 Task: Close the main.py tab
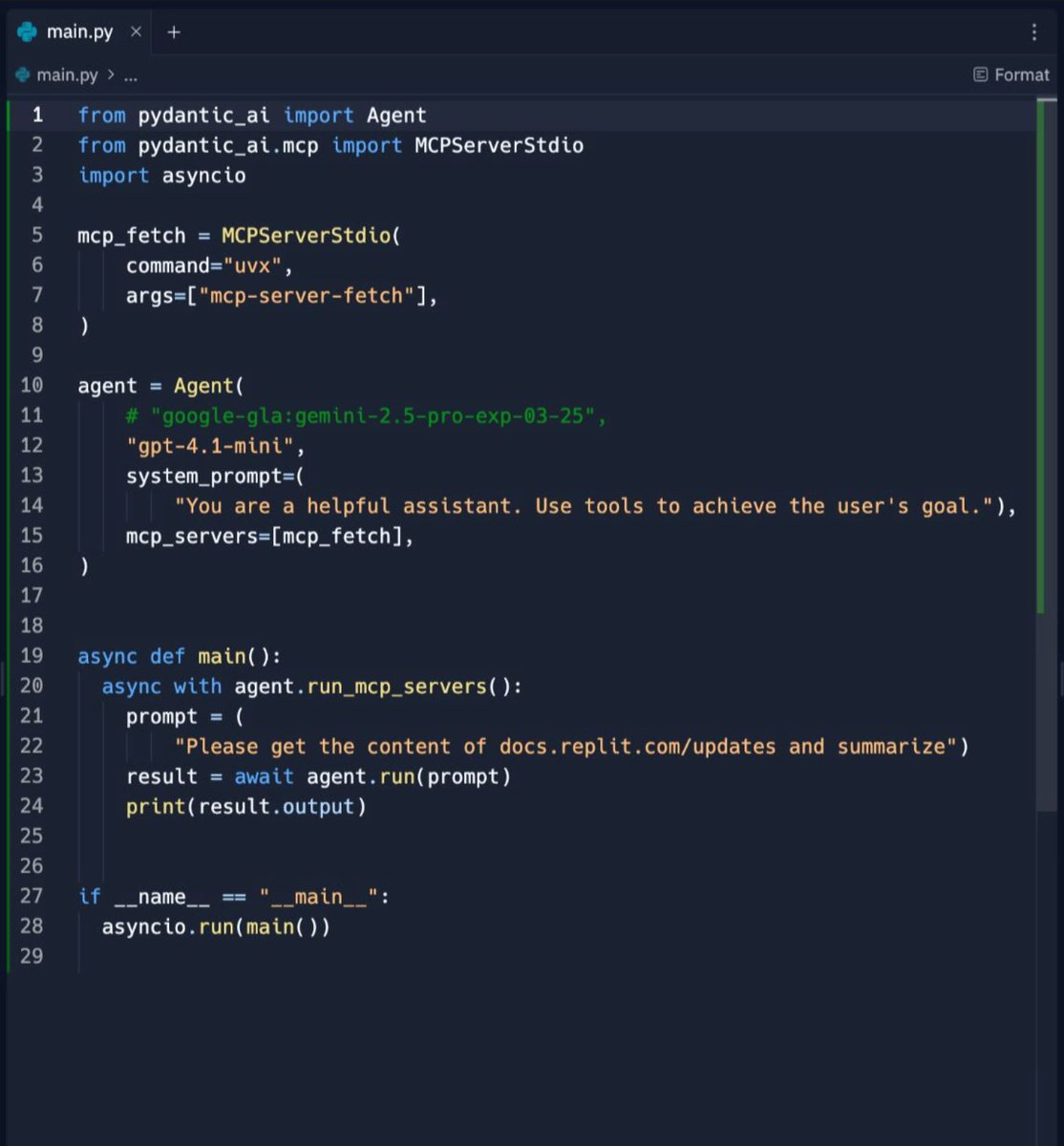tap(136, 32)
